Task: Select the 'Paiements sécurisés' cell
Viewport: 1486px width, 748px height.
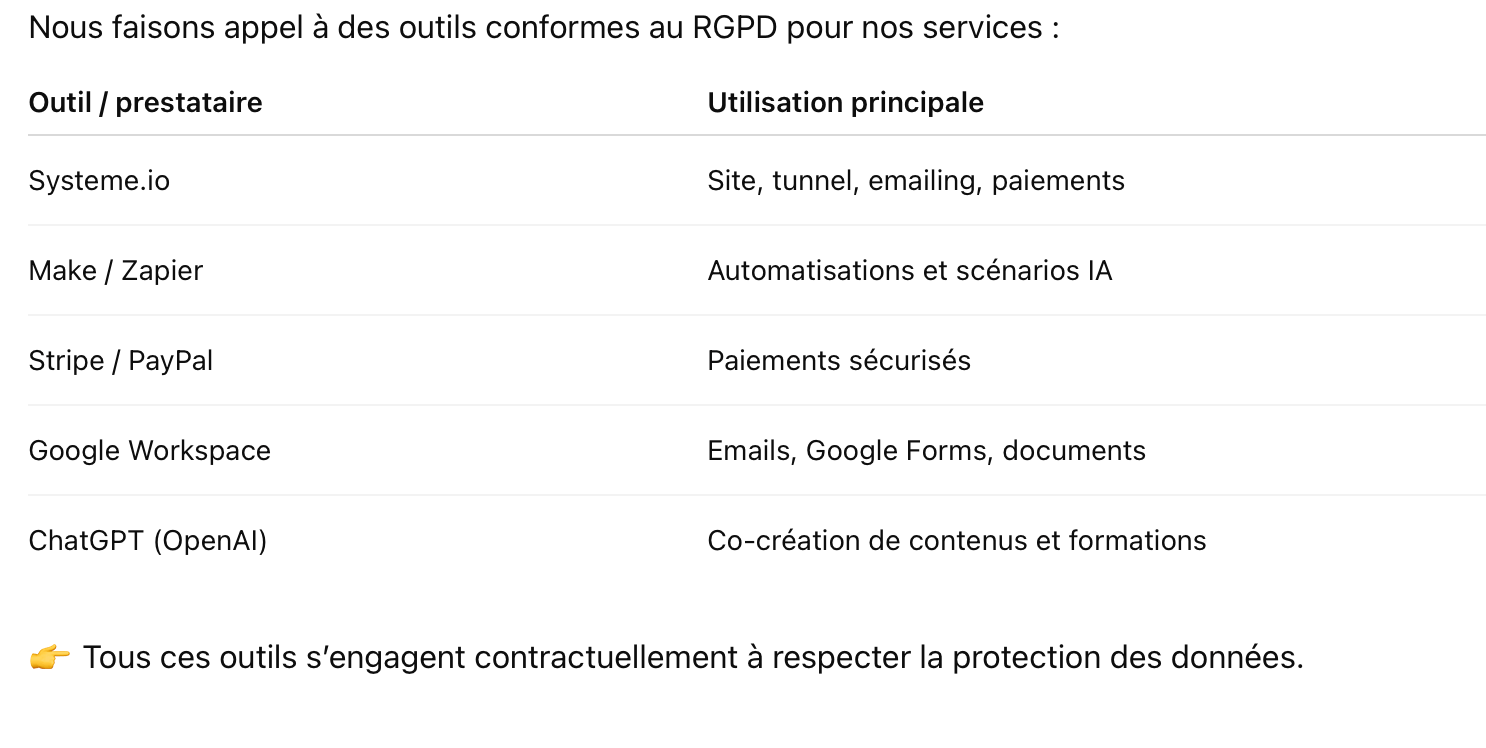Action: tap(839, 361)
